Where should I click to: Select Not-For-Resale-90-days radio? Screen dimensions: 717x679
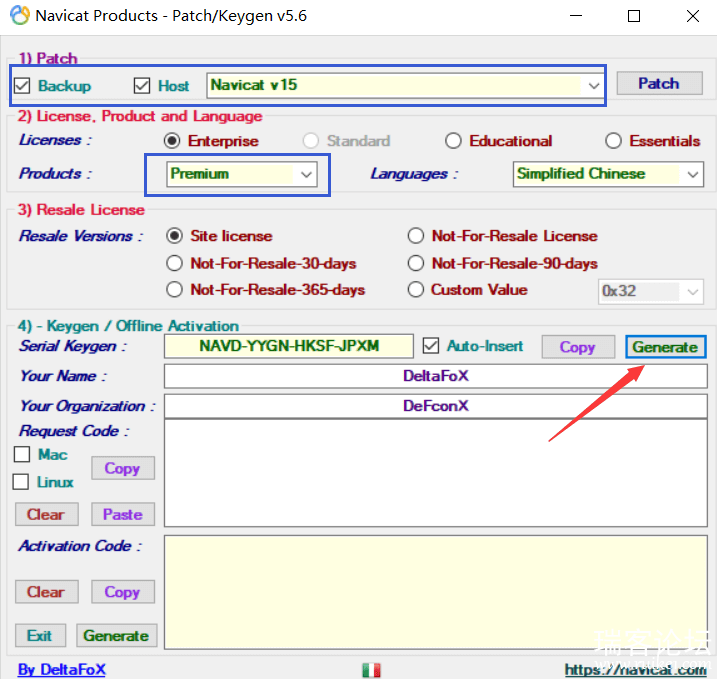coord(416,263)
